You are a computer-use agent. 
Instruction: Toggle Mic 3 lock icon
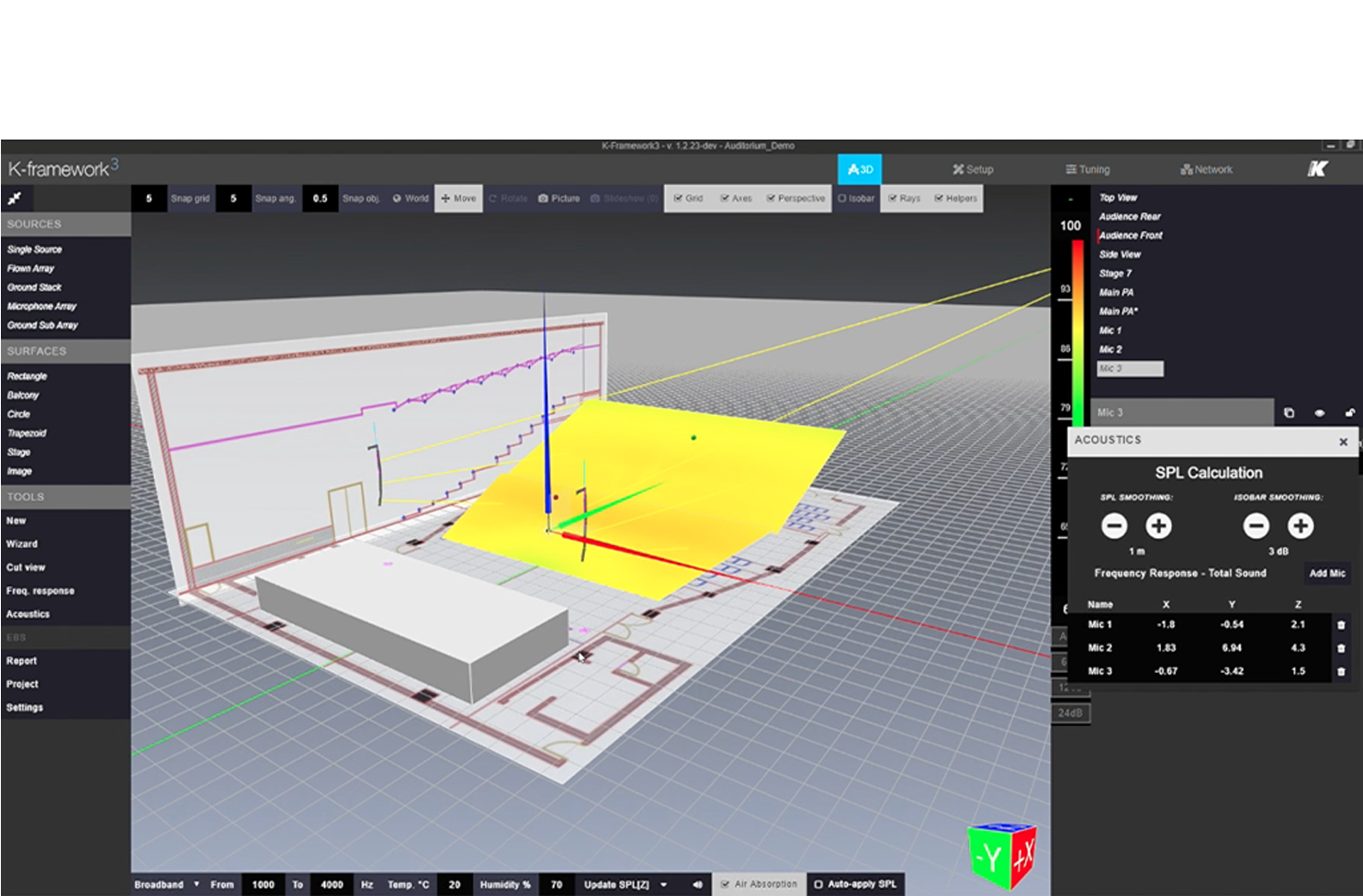pyautogui.click(x=1349, y=413)
